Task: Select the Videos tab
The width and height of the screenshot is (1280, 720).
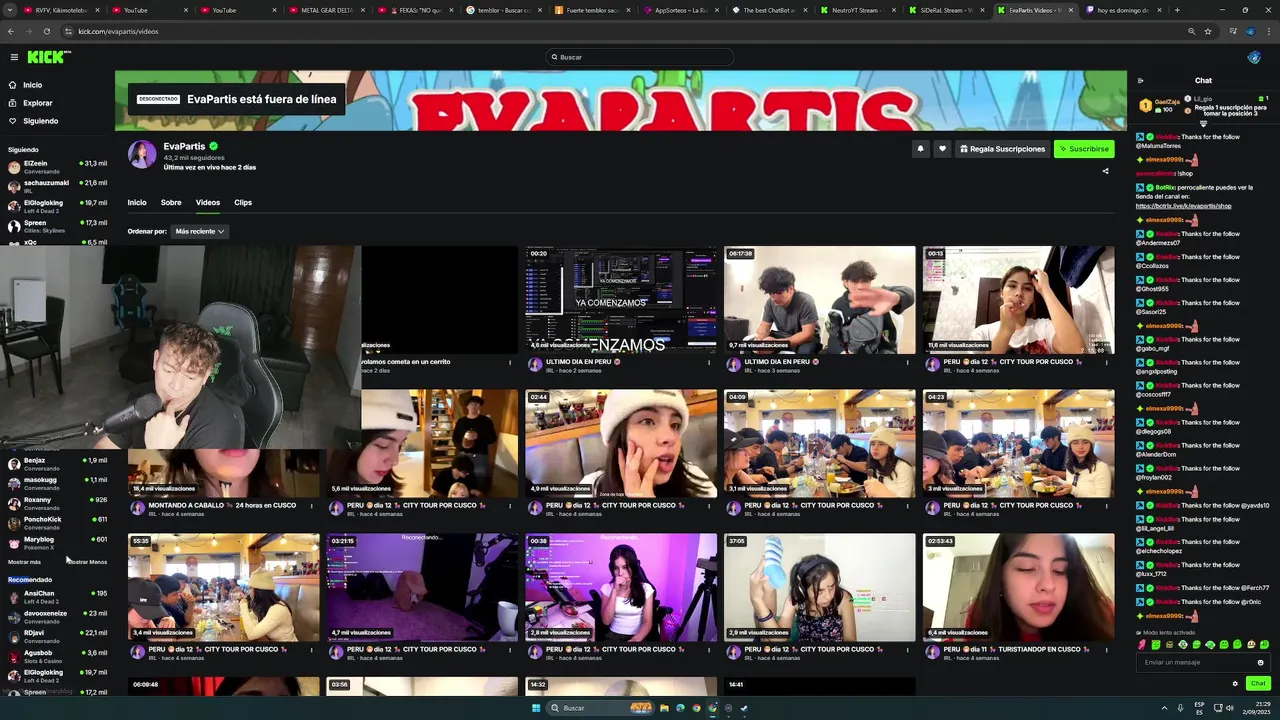Action: [208, 202]
